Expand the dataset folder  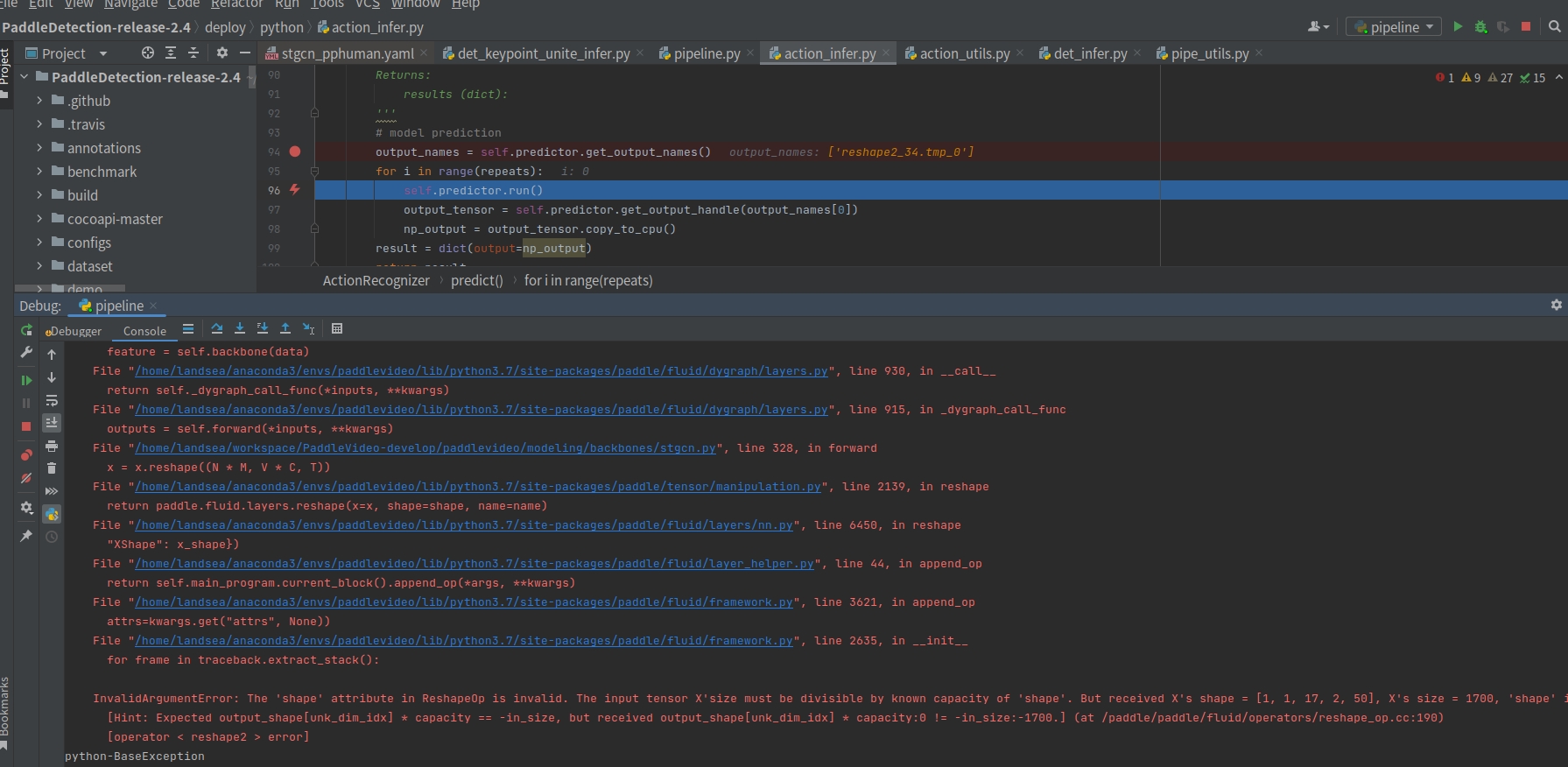(39, 266)
